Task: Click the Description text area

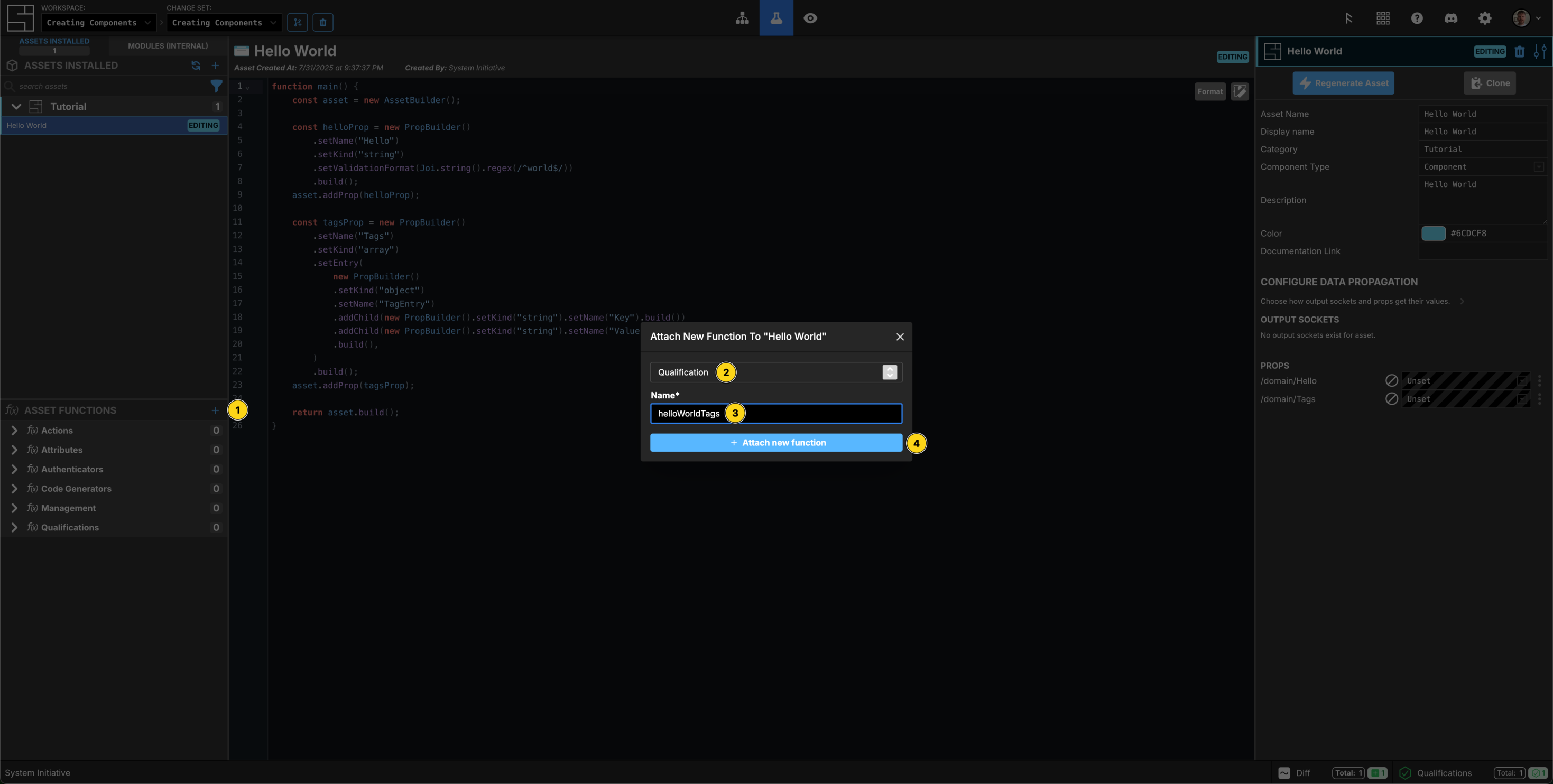Action: point(1483,200)
